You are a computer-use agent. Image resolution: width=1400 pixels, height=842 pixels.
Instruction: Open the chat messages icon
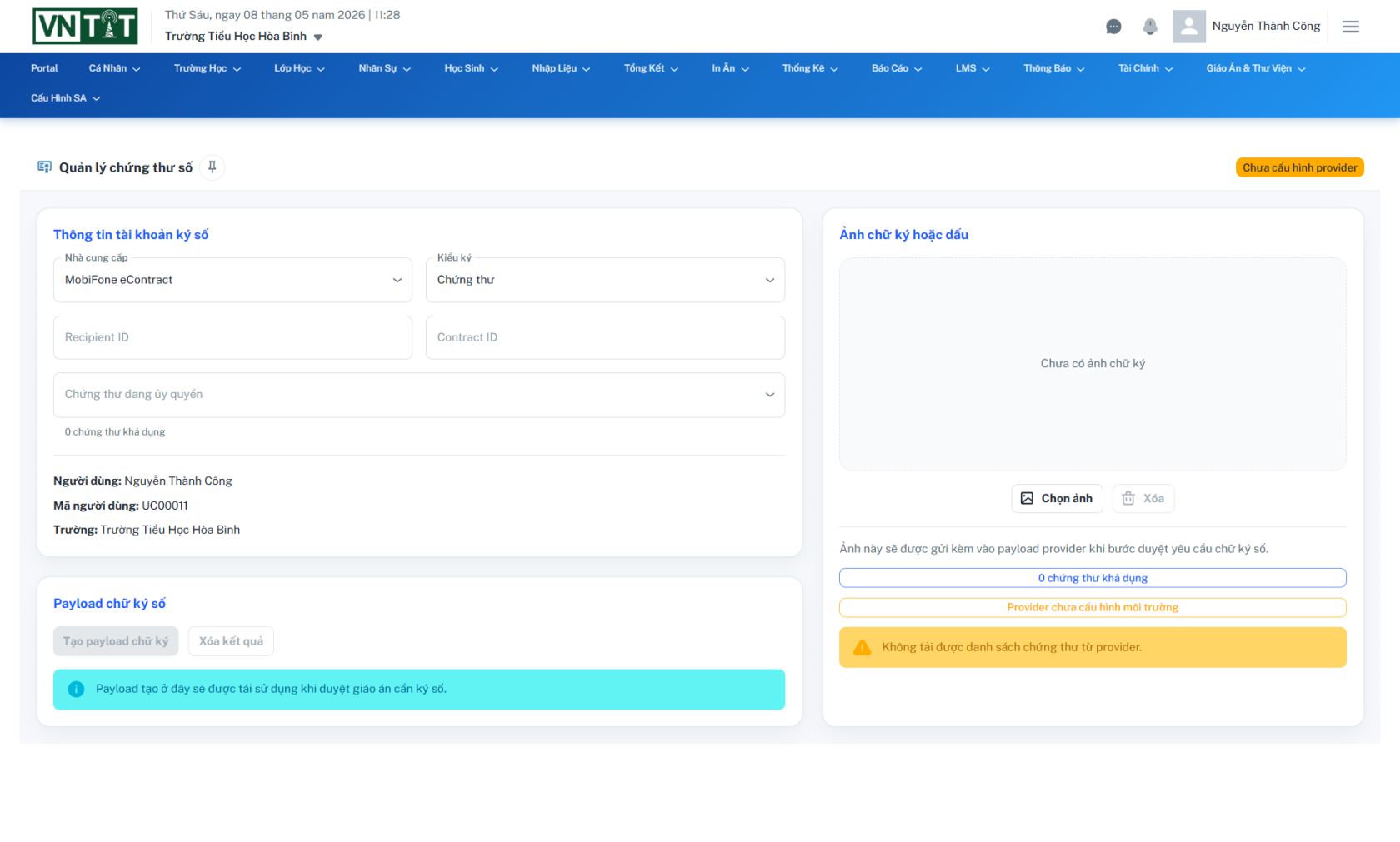coord(1113,27)
